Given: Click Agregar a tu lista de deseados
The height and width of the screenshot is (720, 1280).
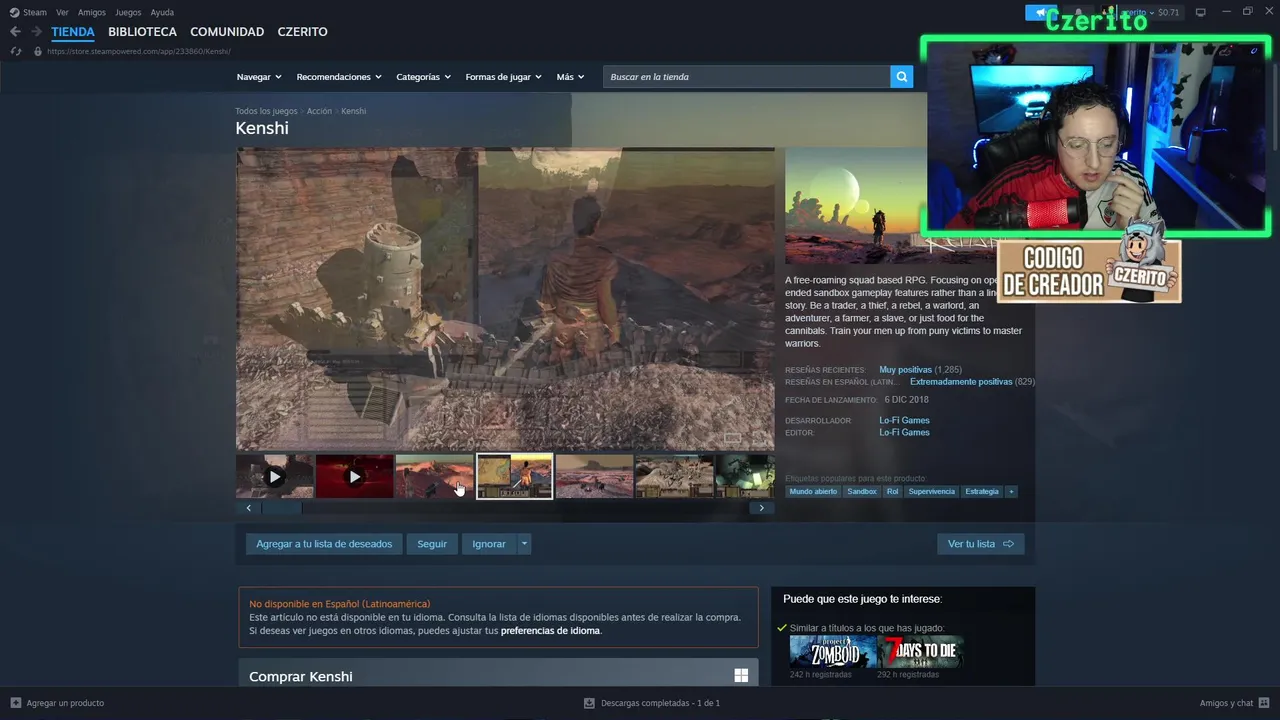Looking at the screenshot, I should point(324,544).
